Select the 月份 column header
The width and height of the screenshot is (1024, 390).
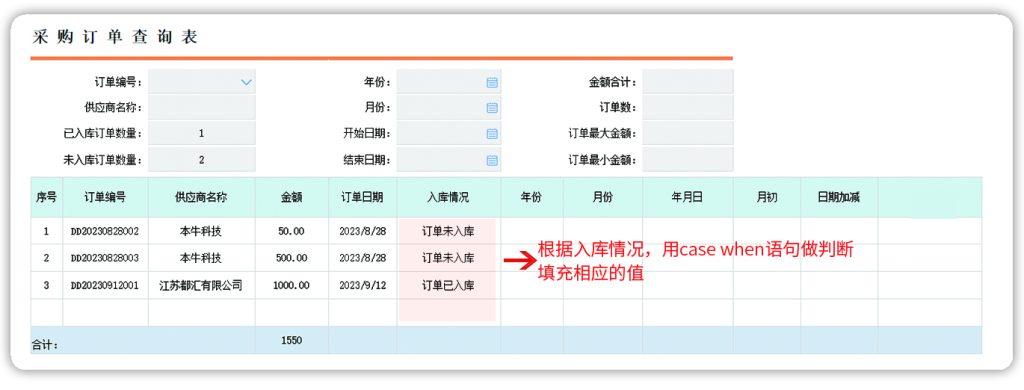click(x=603, y=197)
